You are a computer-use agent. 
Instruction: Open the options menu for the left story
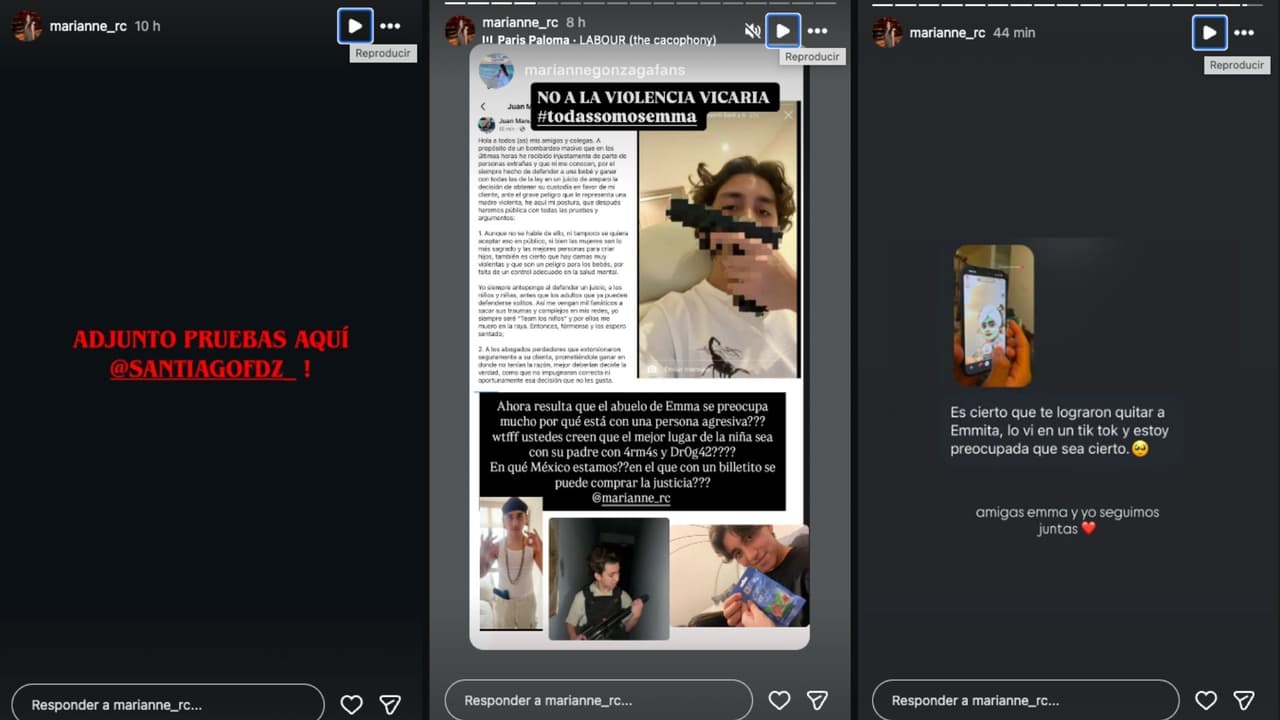pos(390,26)
